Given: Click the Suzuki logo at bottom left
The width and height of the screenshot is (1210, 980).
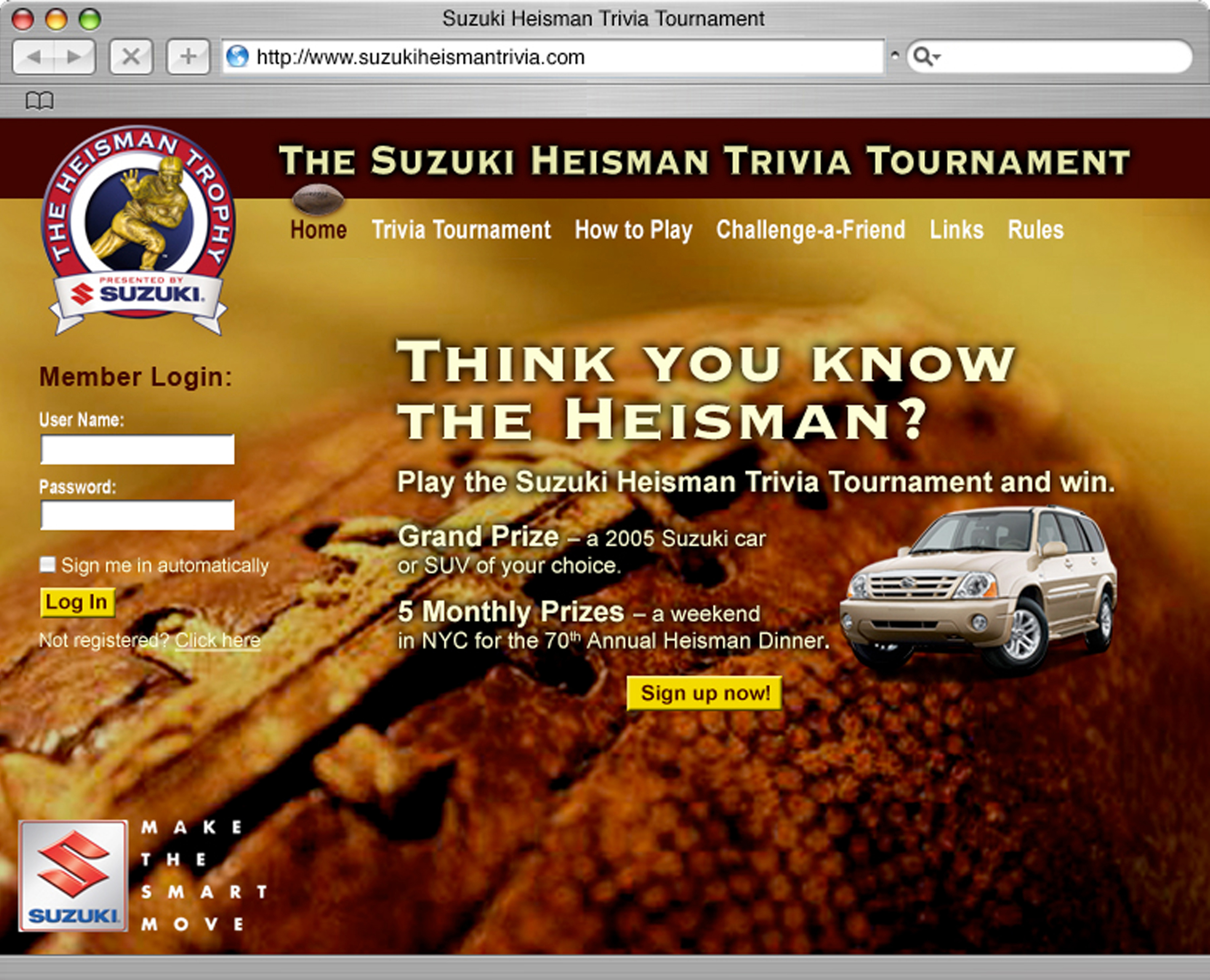Looking at the screenshot, I should coord(73,876).
